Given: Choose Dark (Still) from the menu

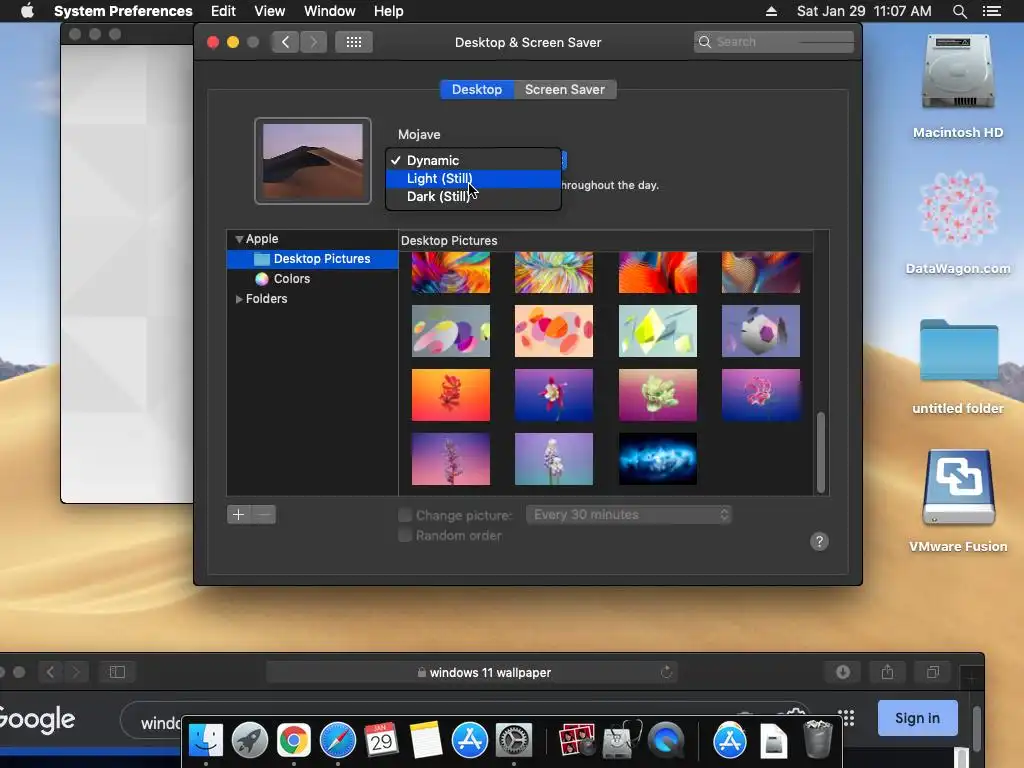Looking at the screenshot, I should pyautogui.click(x=473, y=197).
